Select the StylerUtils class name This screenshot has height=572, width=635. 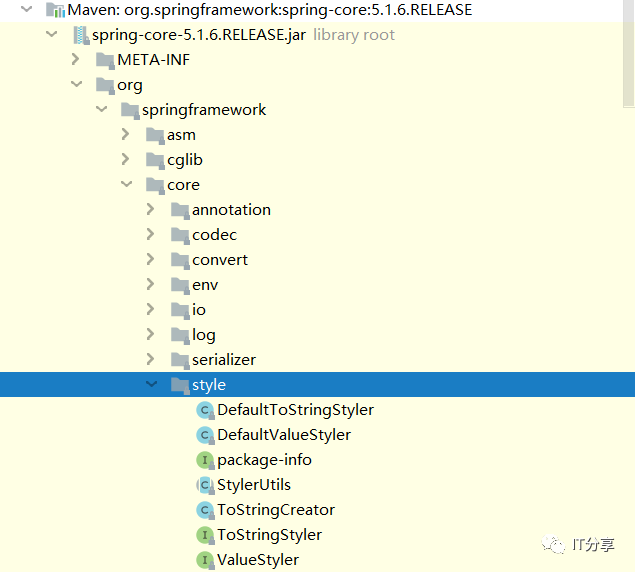tap(254, 485)
